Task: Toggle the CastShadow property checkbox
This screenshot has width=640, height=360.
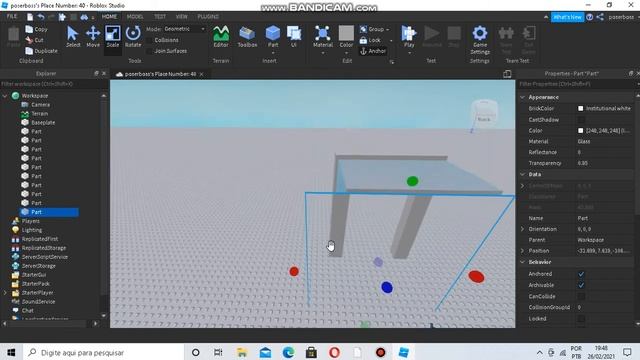Action: coord(581,120)
